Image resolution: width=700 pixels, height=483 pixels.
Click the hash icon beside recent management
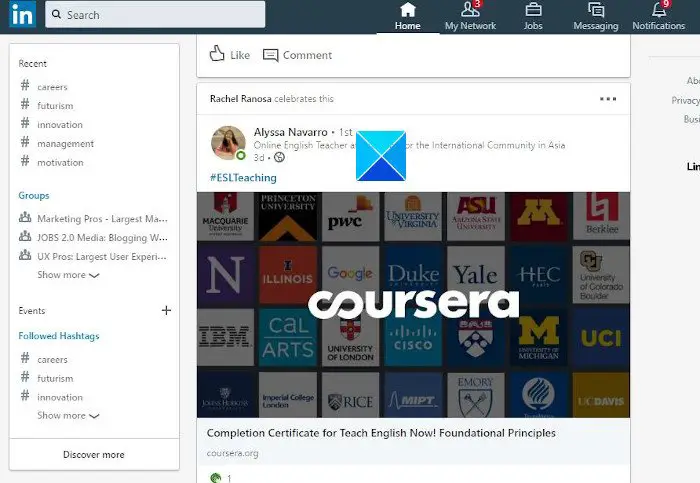[x=25, y=142]
